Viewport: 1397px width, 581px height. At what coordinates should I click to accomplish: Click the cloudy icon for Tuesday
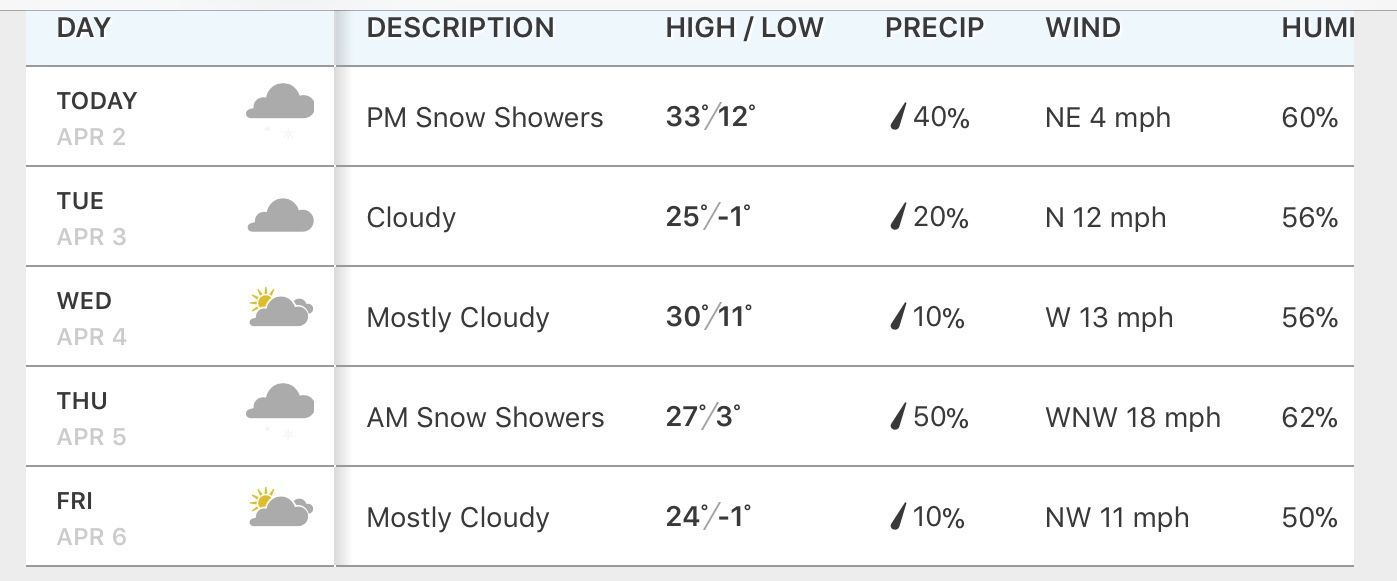point(280,216)
